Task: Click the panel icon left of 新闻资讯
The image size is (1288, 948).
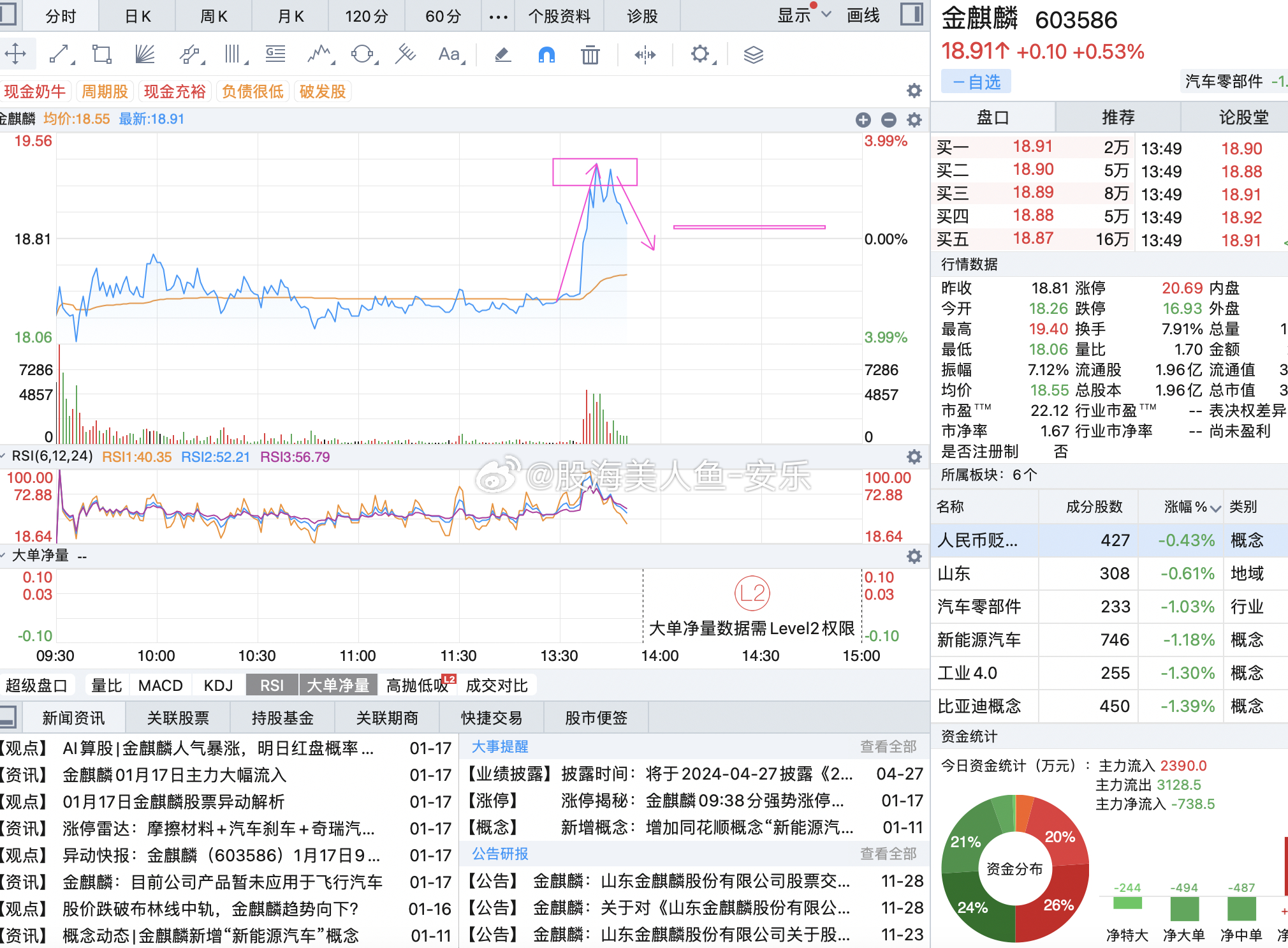Action: (8, 717)
